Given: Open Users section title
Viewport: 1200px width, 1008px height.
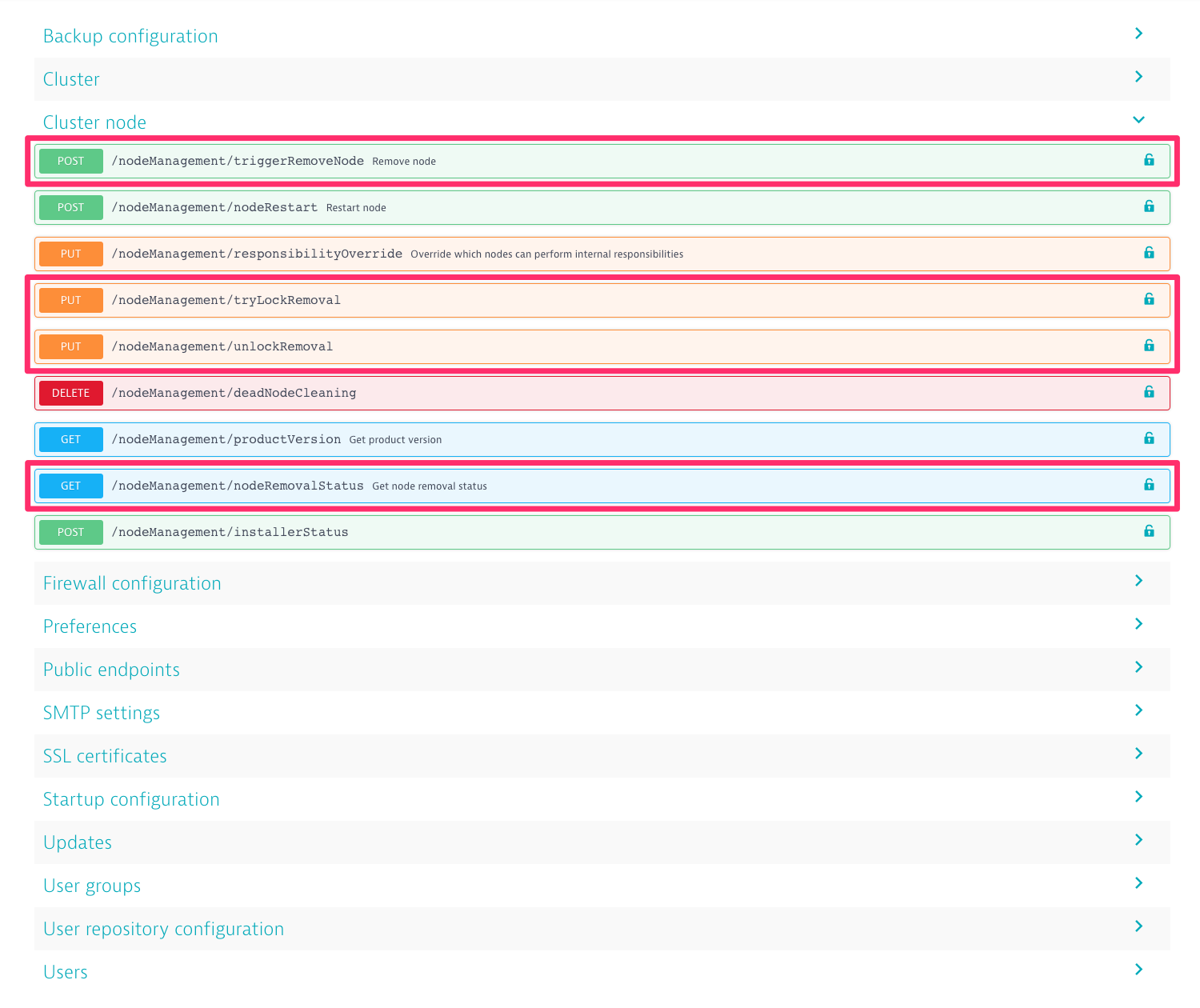Looking at the screenshot, I should click(66, 972).
